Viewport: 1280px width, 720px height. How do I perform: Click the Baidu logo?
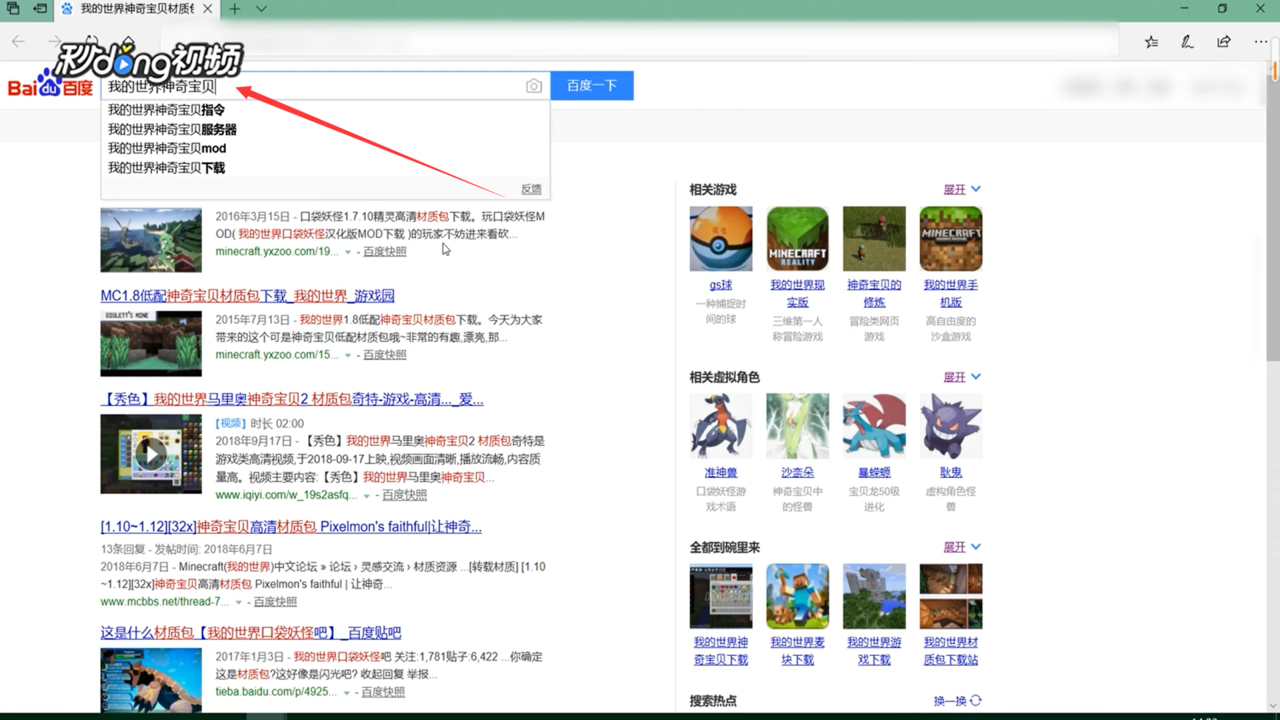coord(50,86)
